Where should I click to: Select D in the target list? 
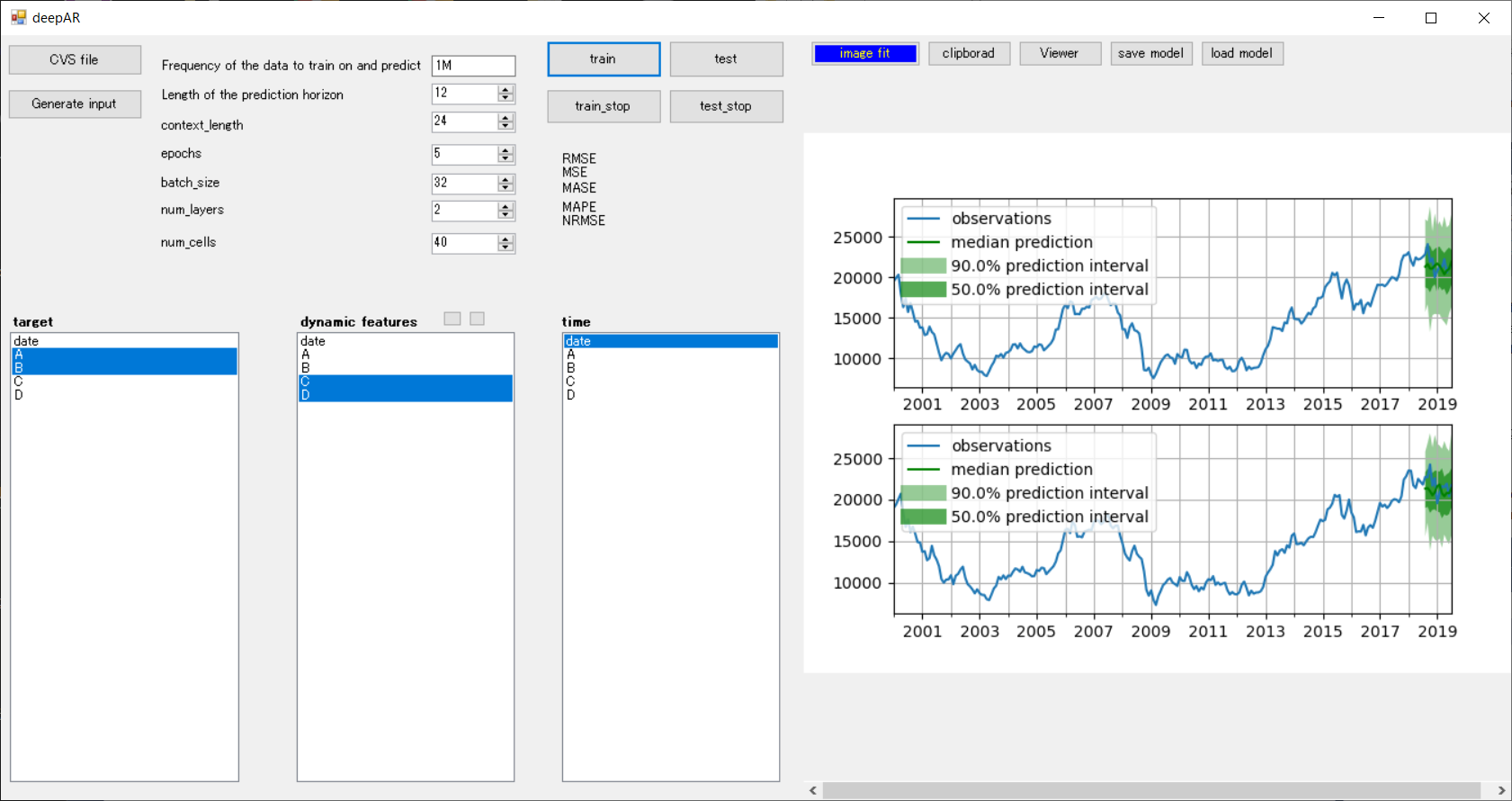pyautogui.click(x=124, y=395)
